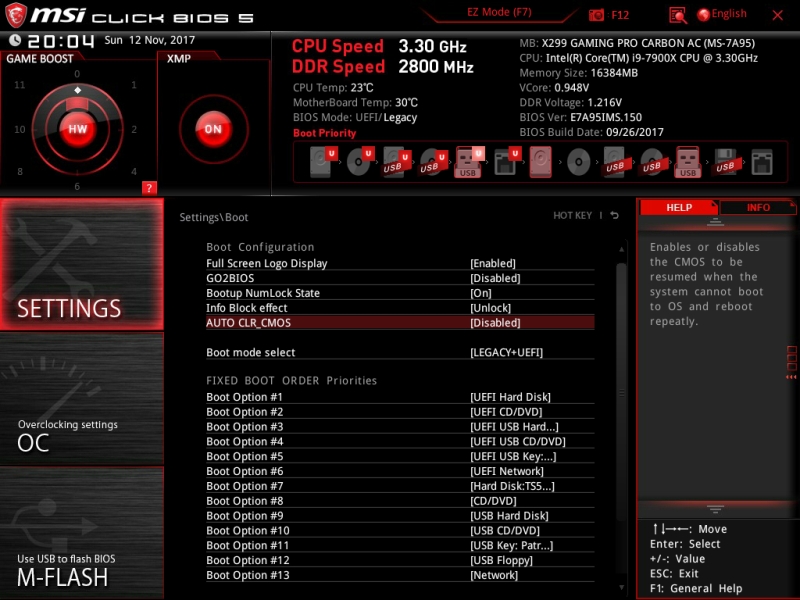This screenshot has height=600, width=800.
Task: Pick the UEFI USB CD/DVD boot icon
Action: pyautogui.click(x=434, y=162)
